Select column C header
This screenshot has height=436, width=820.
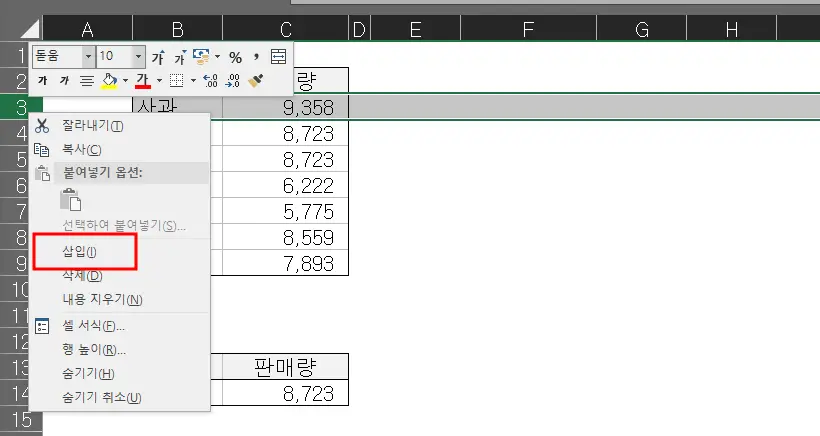coord(286,29)
